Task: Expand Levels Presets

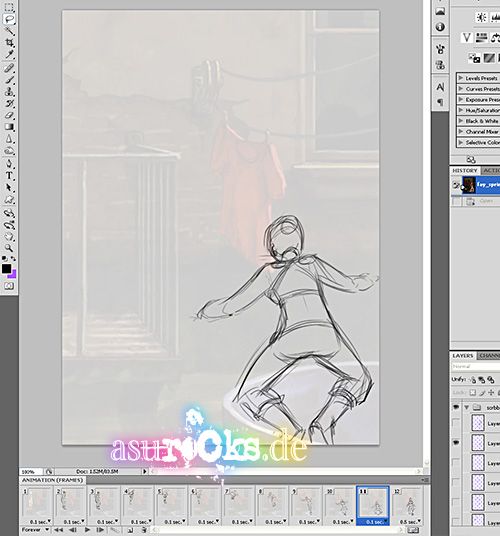Action: click(460, 78)
